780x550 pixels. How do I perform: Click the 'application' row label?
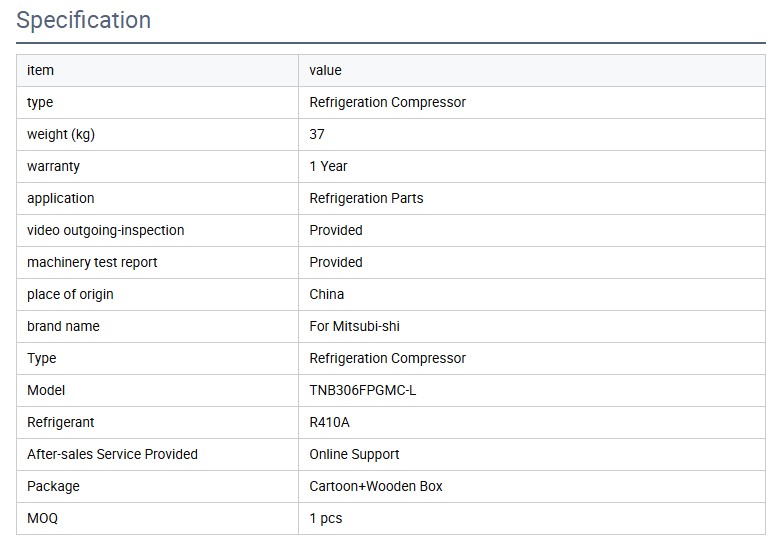61,198
